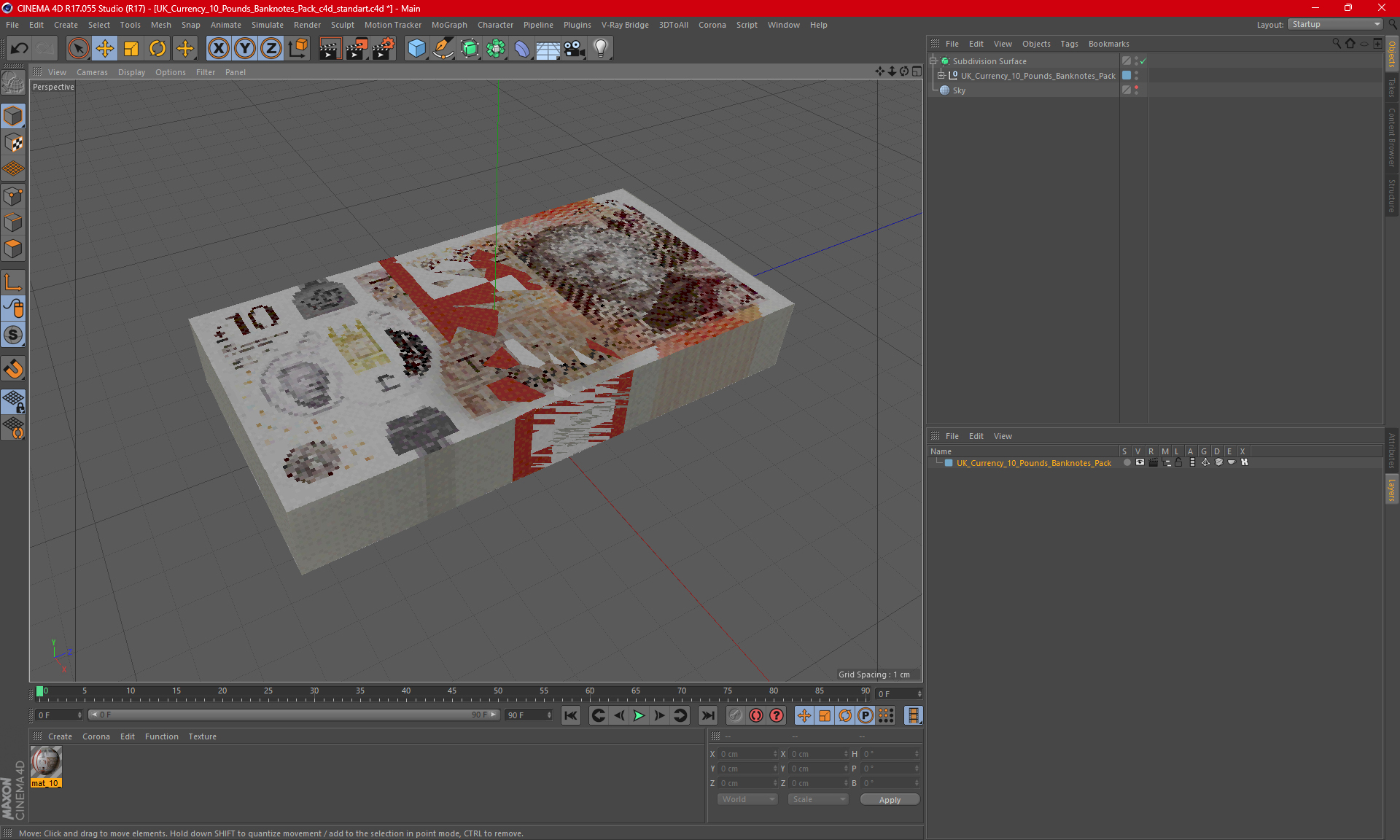This screenshot has height=840, width=1400.
Task: Open the deformer Bend icon
Action: 522,49
